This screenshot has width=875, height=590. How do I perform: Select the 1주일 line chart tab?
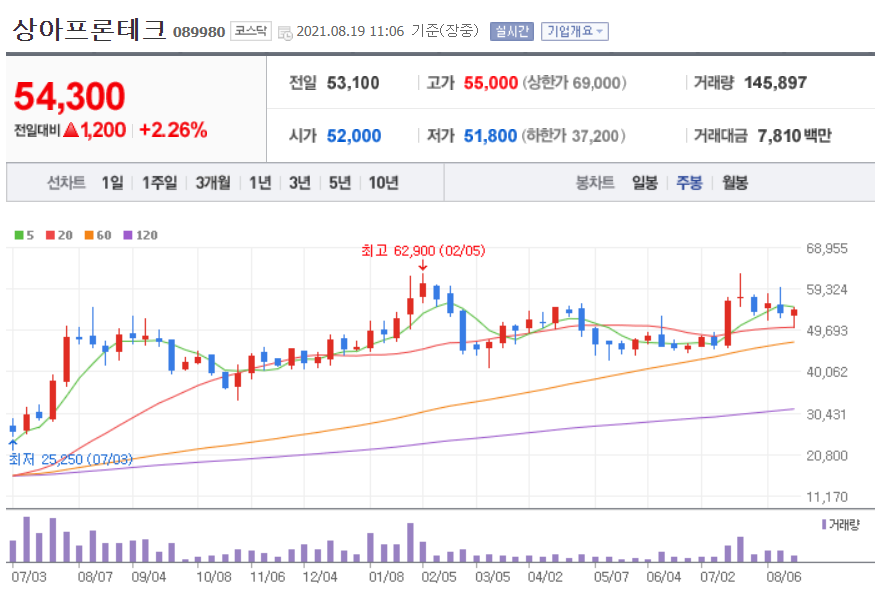point(160,183)
